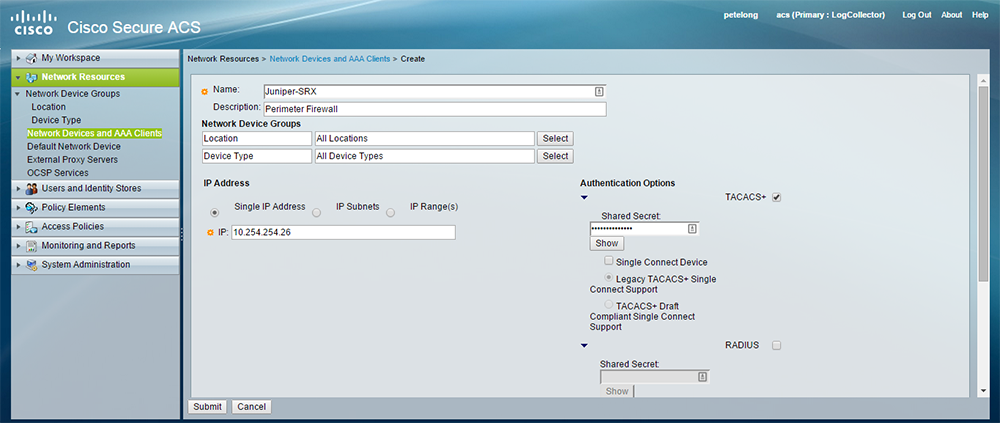Click the TACACS+ Shared Secret password field
The width and height of the screenshot is (1000, 423).
tap(645, 228)
